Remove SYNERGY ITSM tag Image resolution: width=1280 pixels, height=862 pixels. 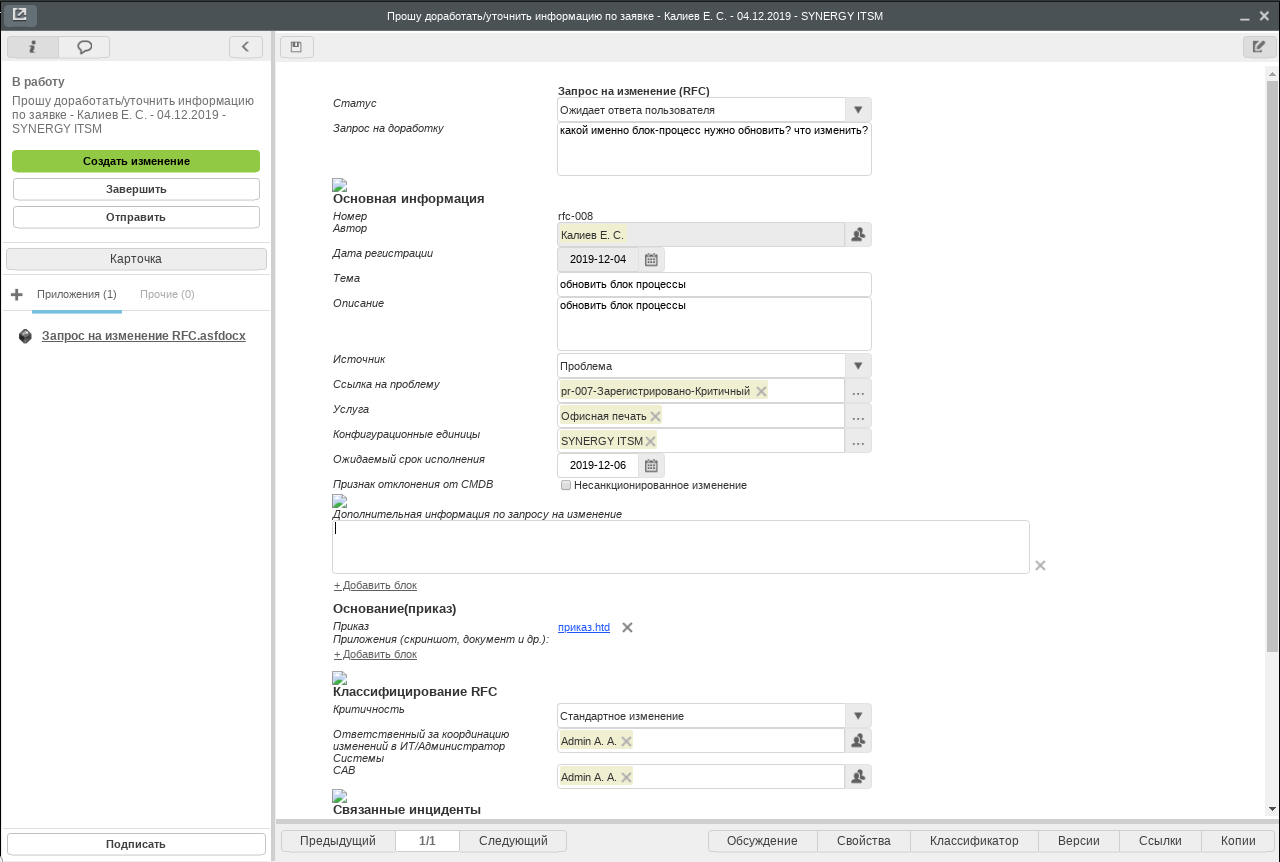click(x=650, y=441)
